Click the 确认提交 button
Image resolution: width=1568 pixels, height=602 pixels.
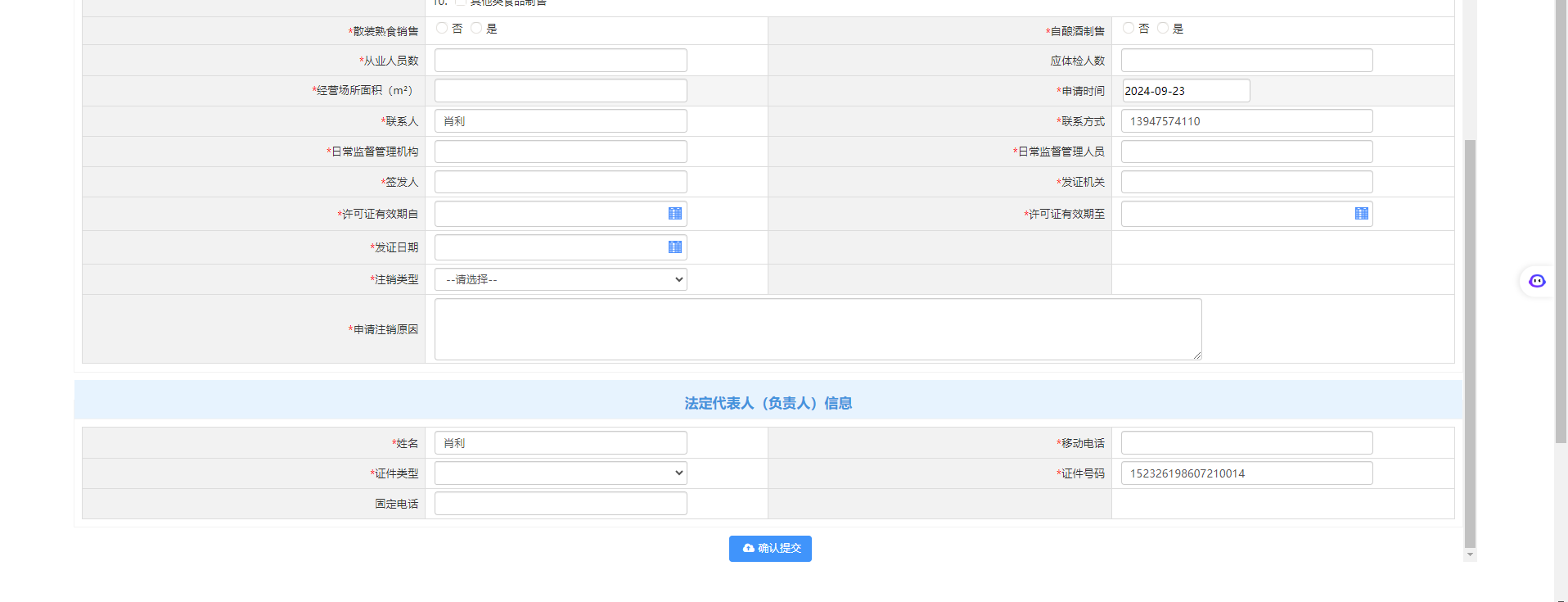point(770,549)
